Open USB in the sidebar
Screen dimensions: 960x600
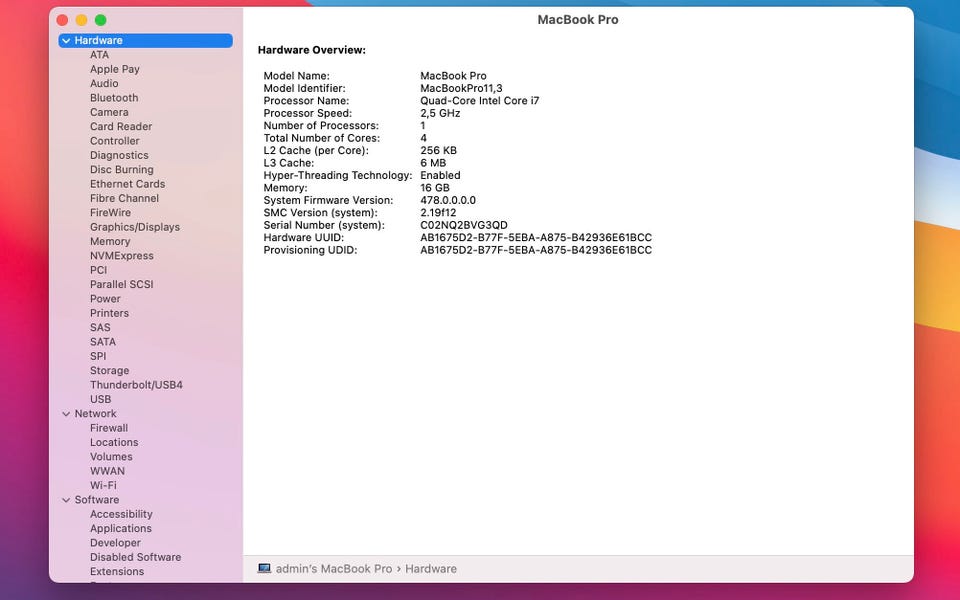click(100, 399)
